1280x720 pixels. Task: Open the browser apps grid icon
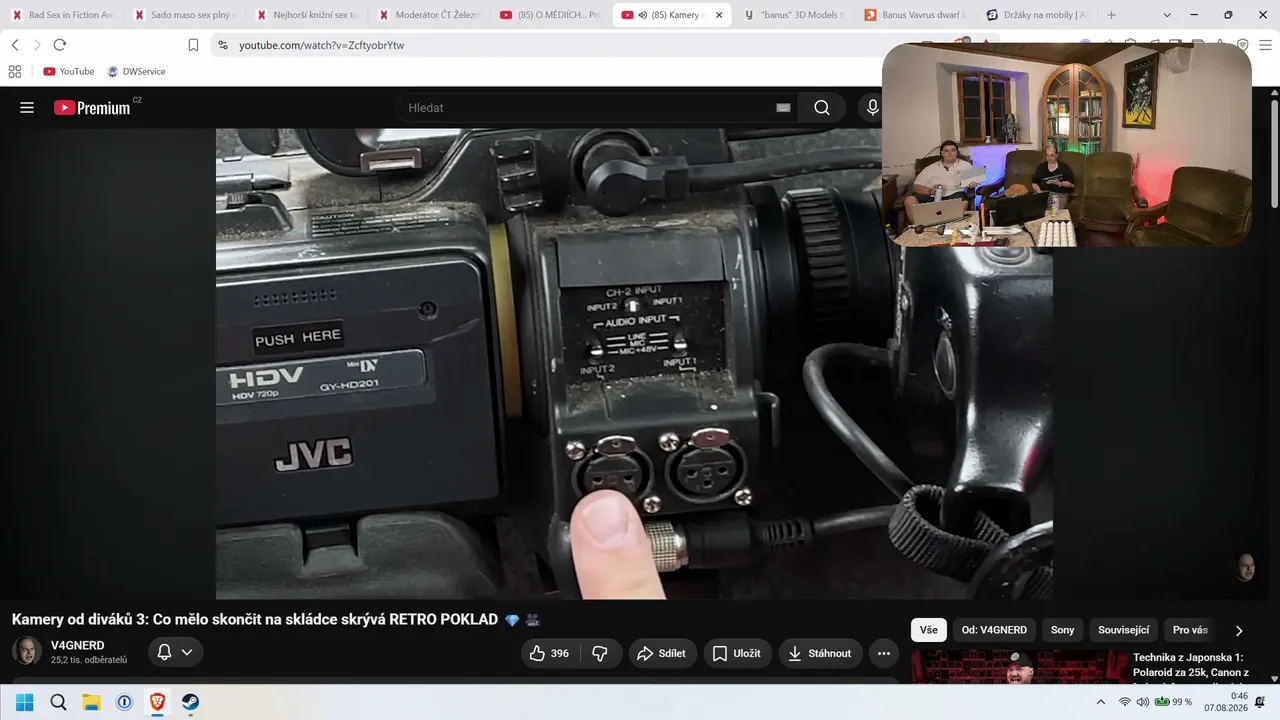tap(15, 72)
